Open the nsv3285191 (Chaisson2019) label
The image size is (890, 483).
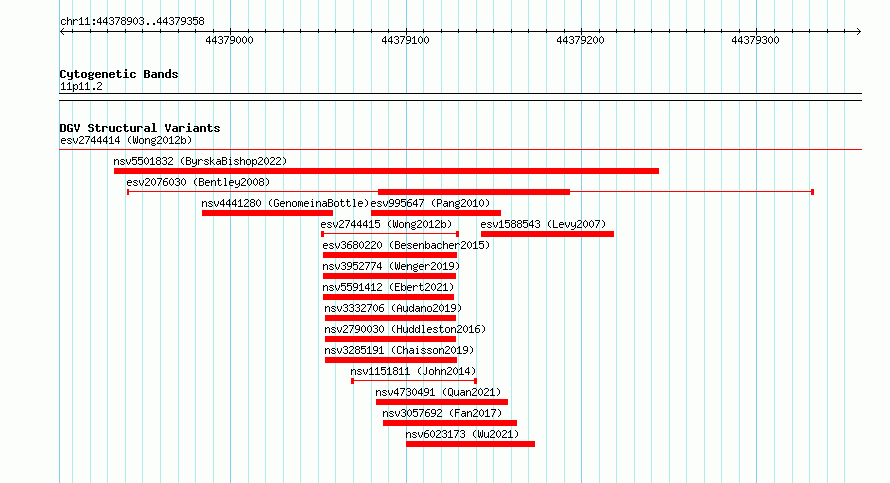[x=399, y=350]
